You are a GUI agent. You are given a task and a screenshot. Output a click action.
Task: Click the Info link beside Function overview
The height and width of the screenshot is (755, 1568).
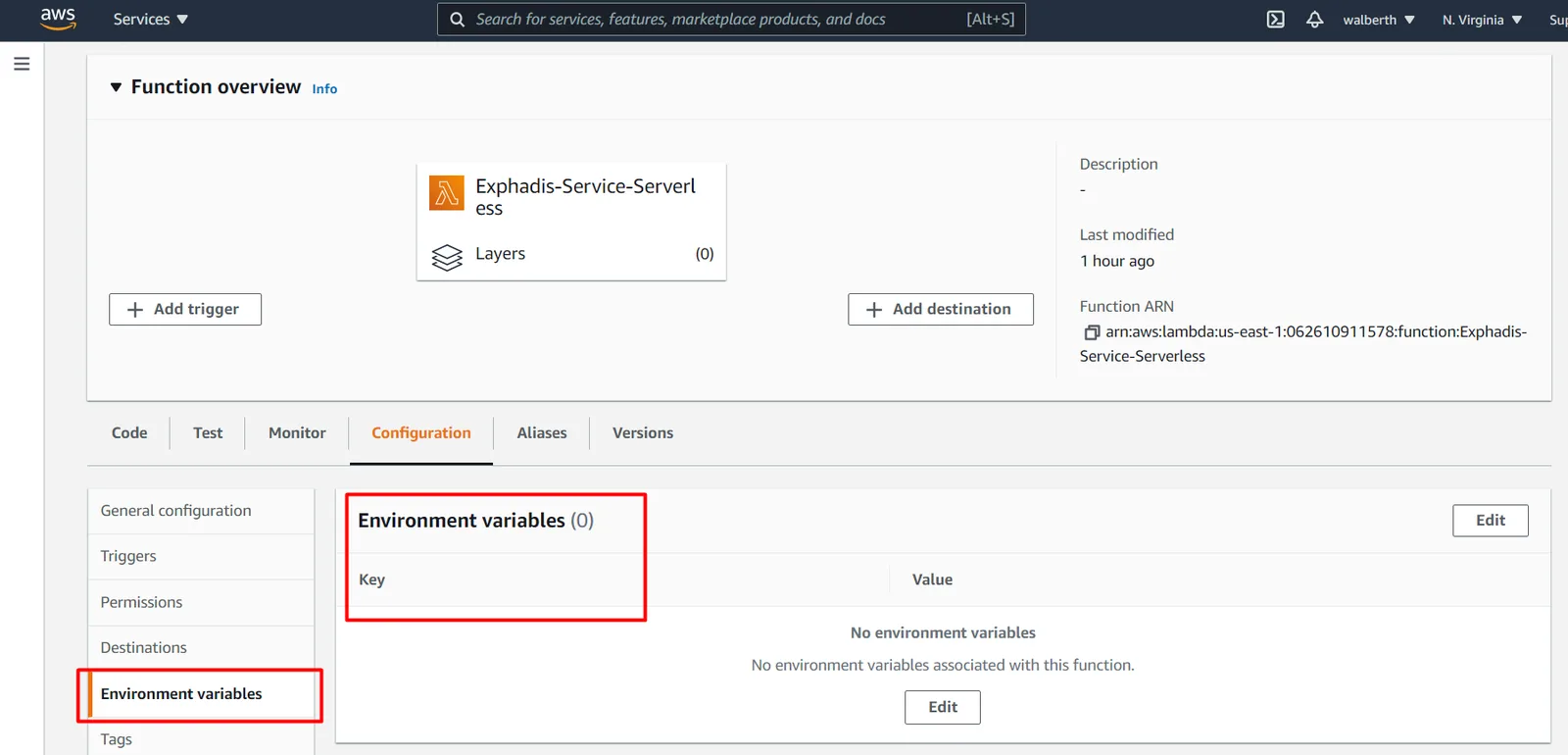coord(324,89)
